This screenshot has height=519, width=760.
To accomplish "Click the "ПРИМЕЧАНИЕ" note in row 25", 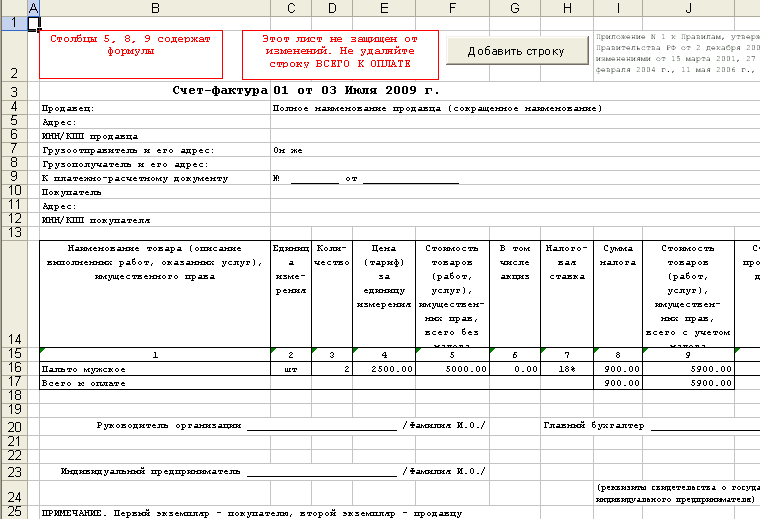I will (252, 513).
